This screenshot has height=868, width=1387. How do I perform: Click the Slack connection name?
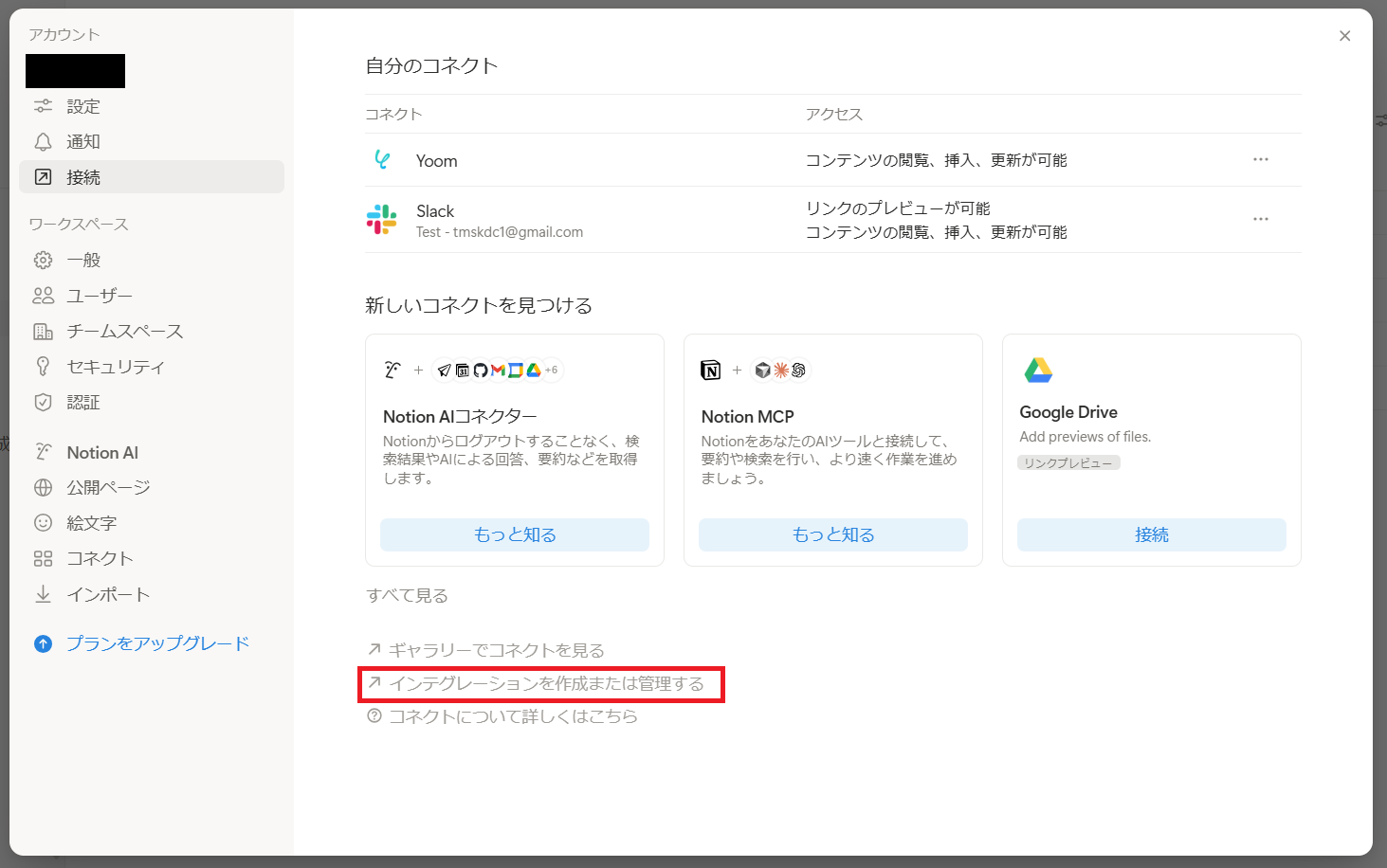435,211
